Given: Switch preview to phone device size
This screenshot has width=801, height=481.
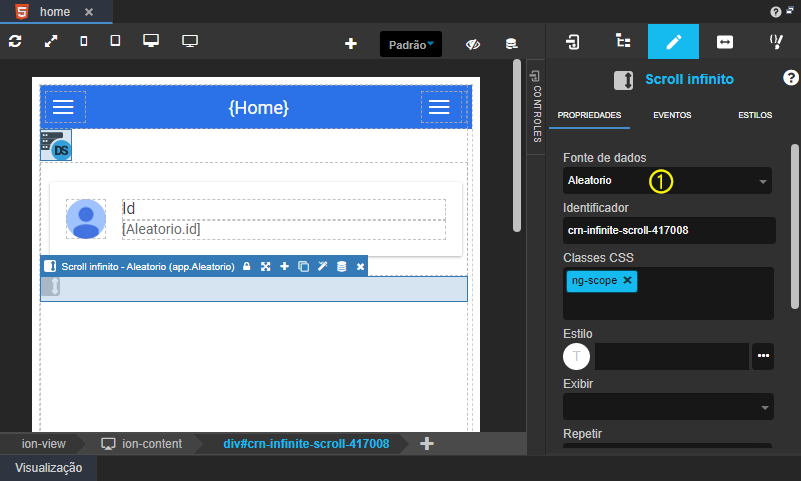Looking at the screenshot, I should click(x=84, y=41).
